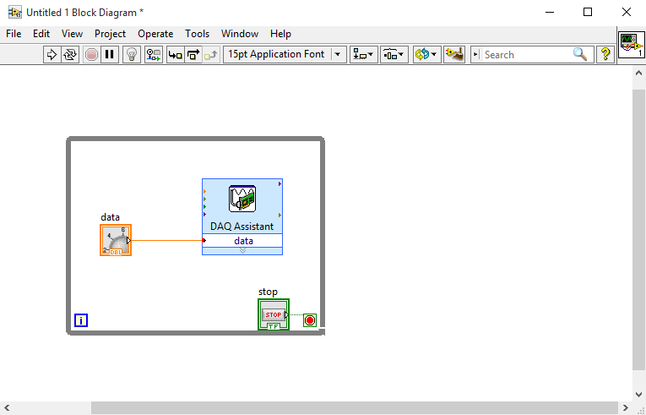This screenshot has height=415, width=646.
Task: Click the 'stop' label text
Action: (268, 292)
